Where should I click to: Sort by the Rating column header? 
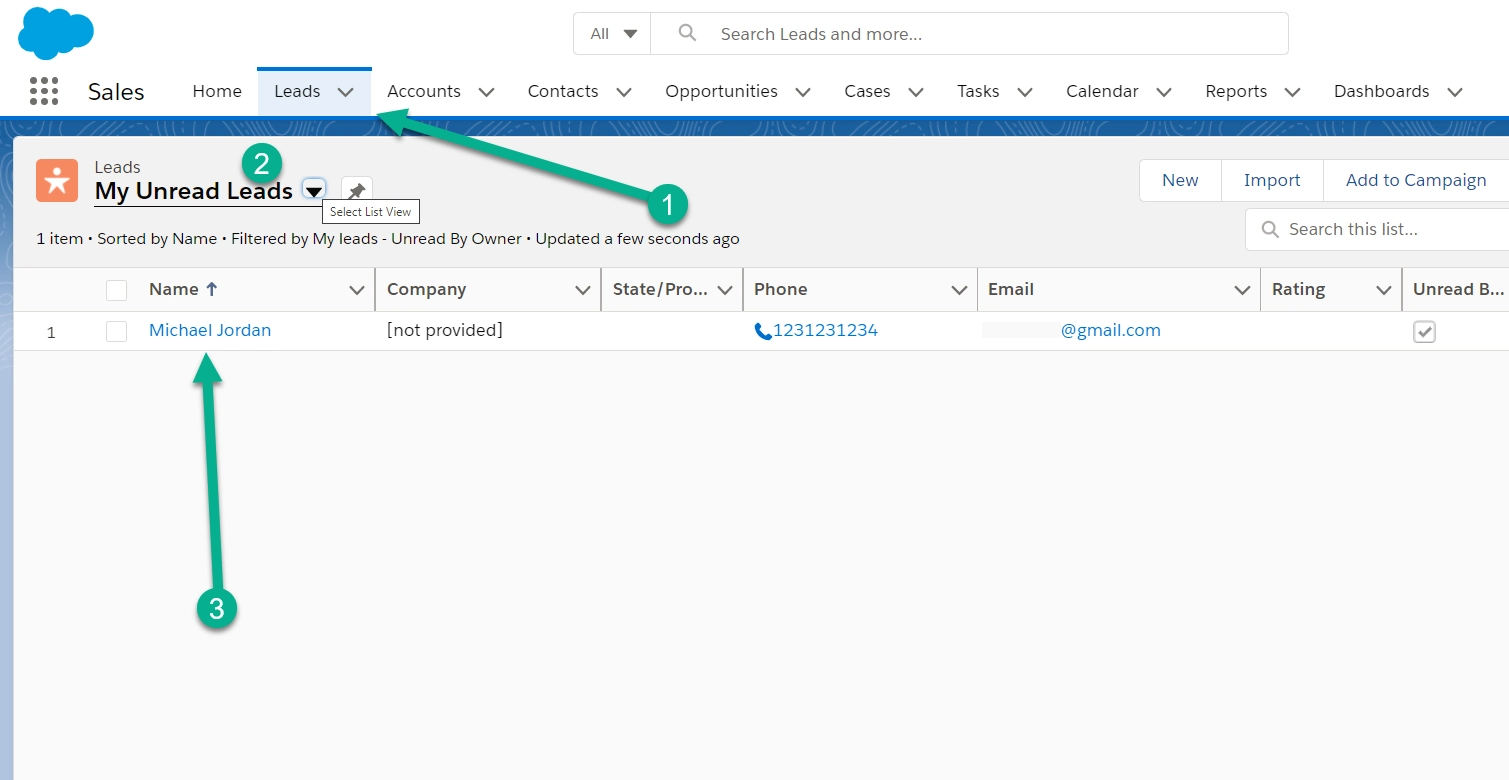tap(1298, 289)
